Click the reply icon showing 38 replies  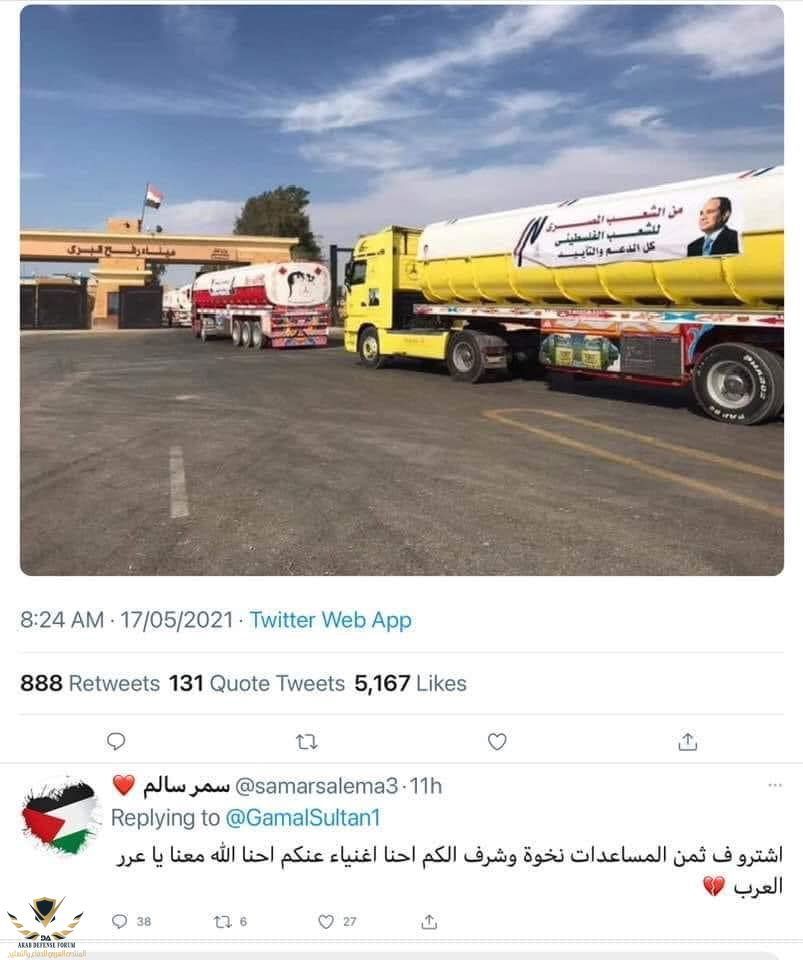pyautogui.click(x=132, y=921)
